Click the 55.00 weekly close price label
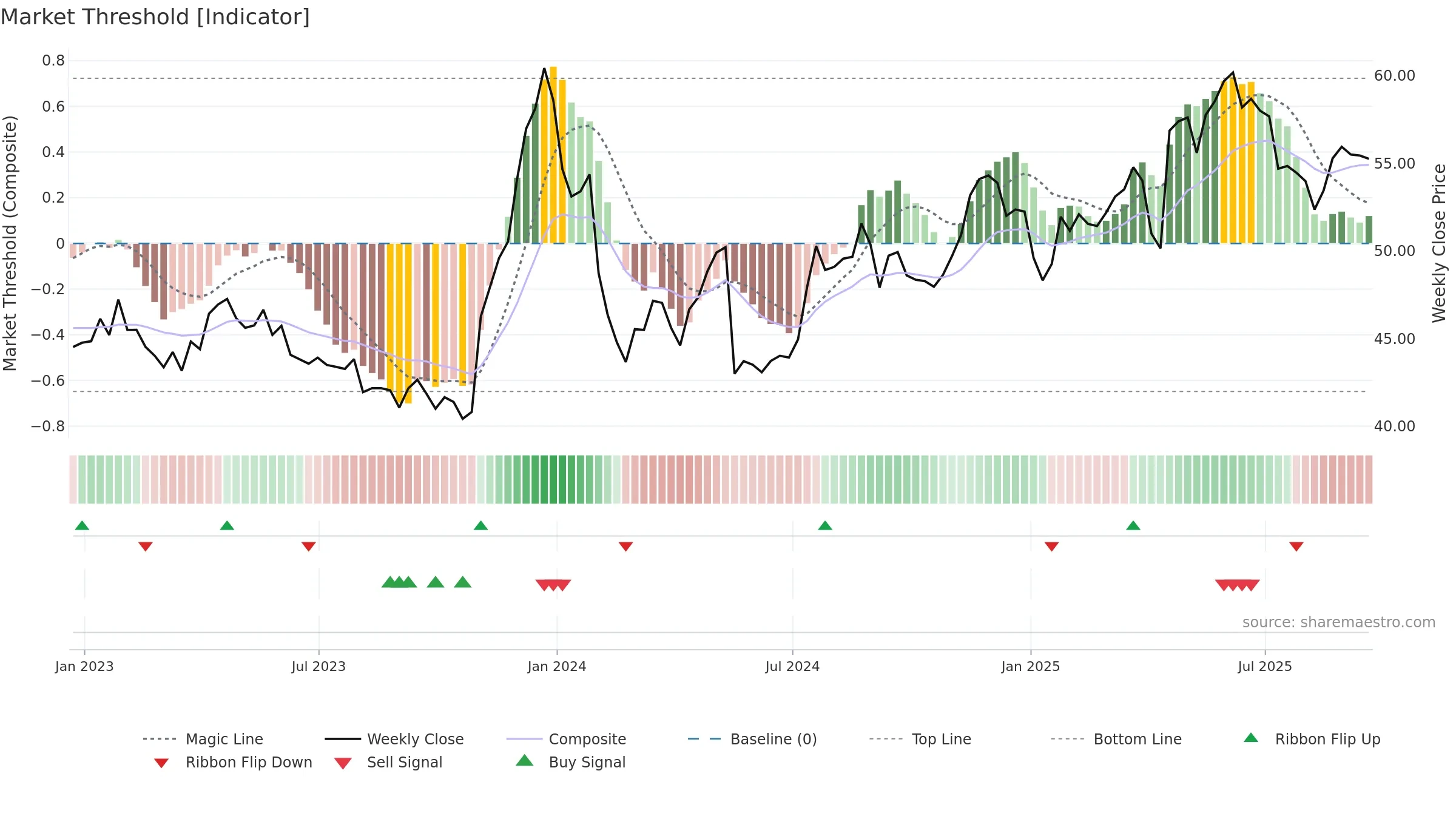Image resolution: width=1456 pixels, height=819 pixels. click(x=1395, y=164)
